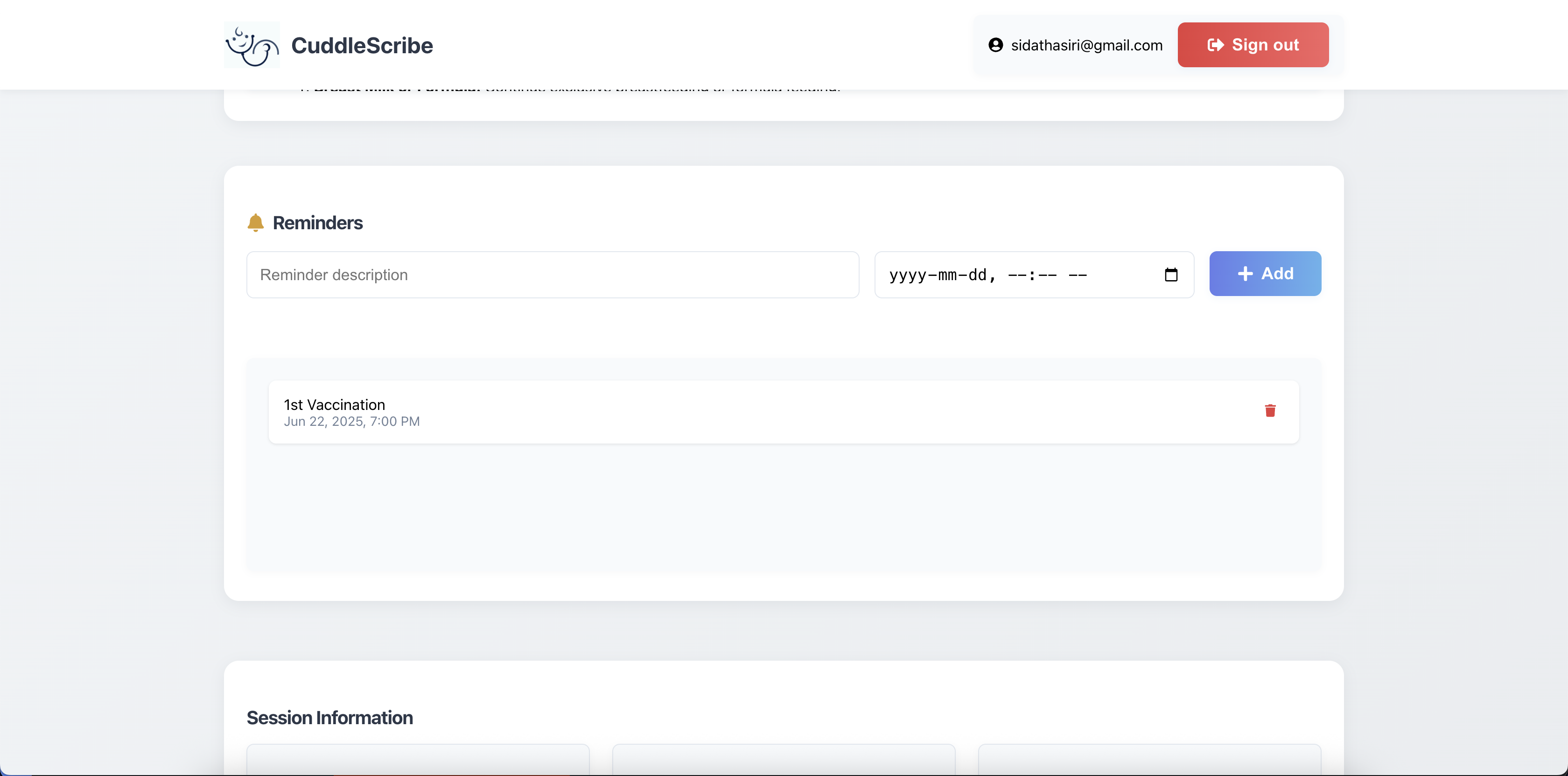
Task: Focus the Reminder description field
Action: pyautogui.click(x=552, y=275)
